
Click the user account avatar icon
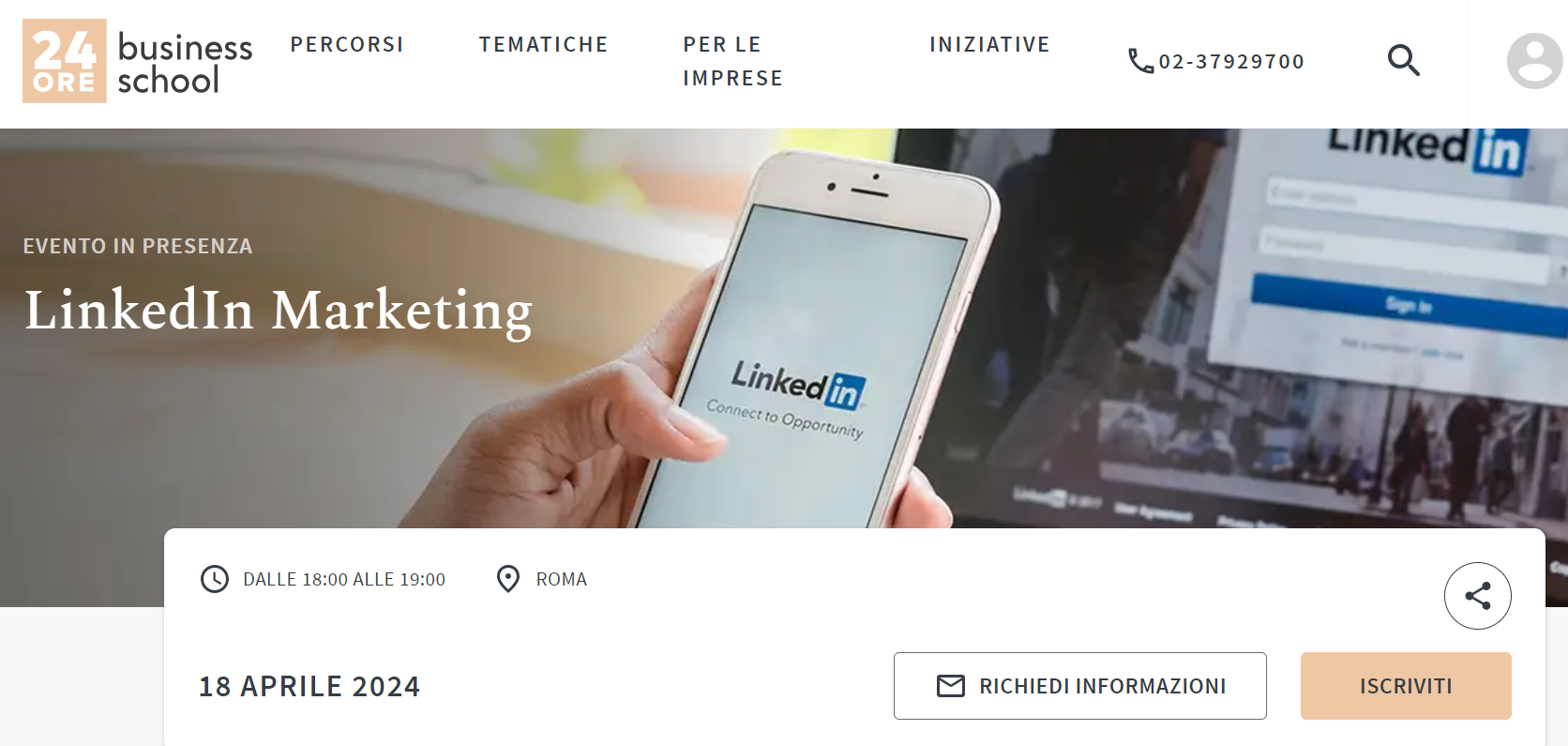point(1534,61)
